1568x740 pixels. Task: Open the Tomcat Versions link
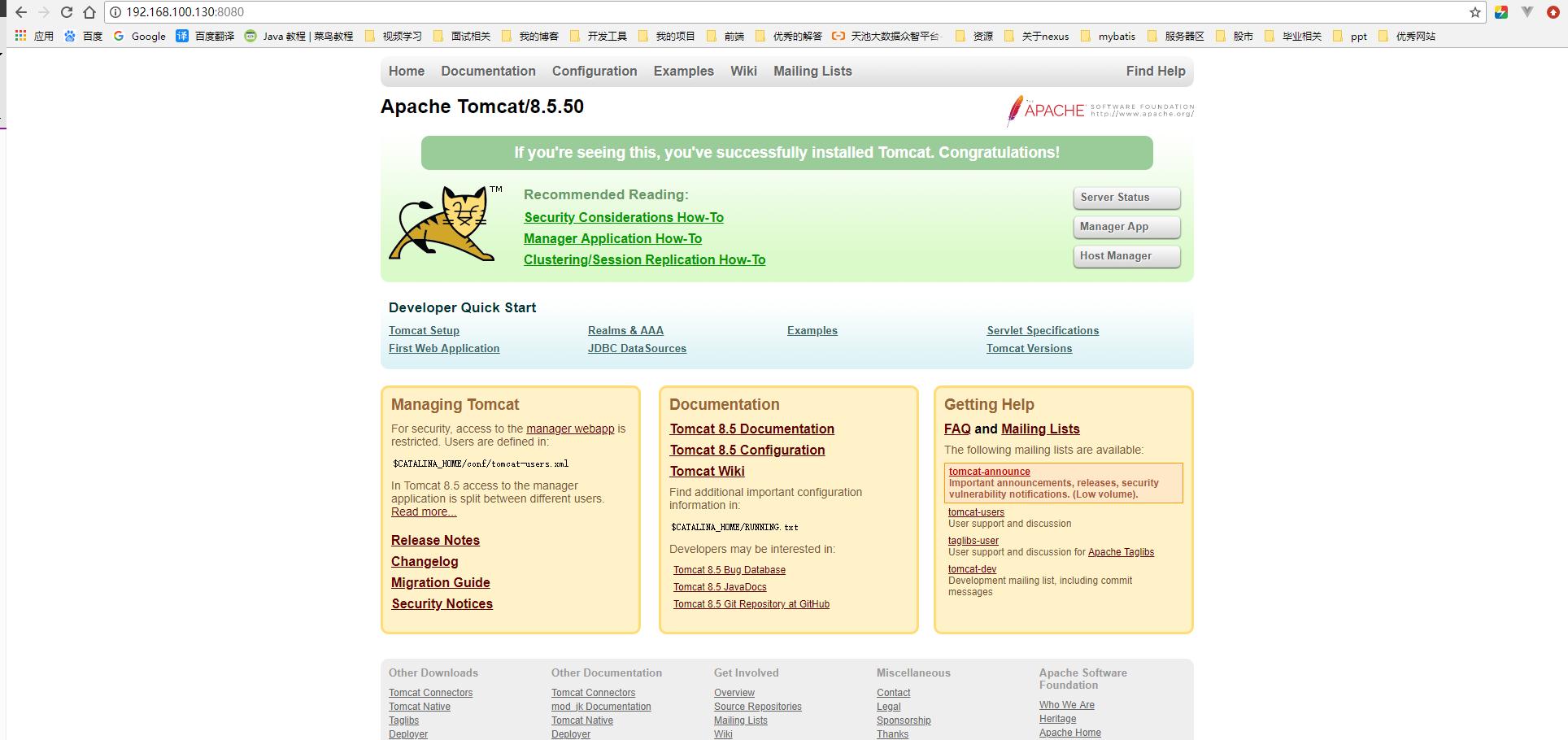point(1029,348)
